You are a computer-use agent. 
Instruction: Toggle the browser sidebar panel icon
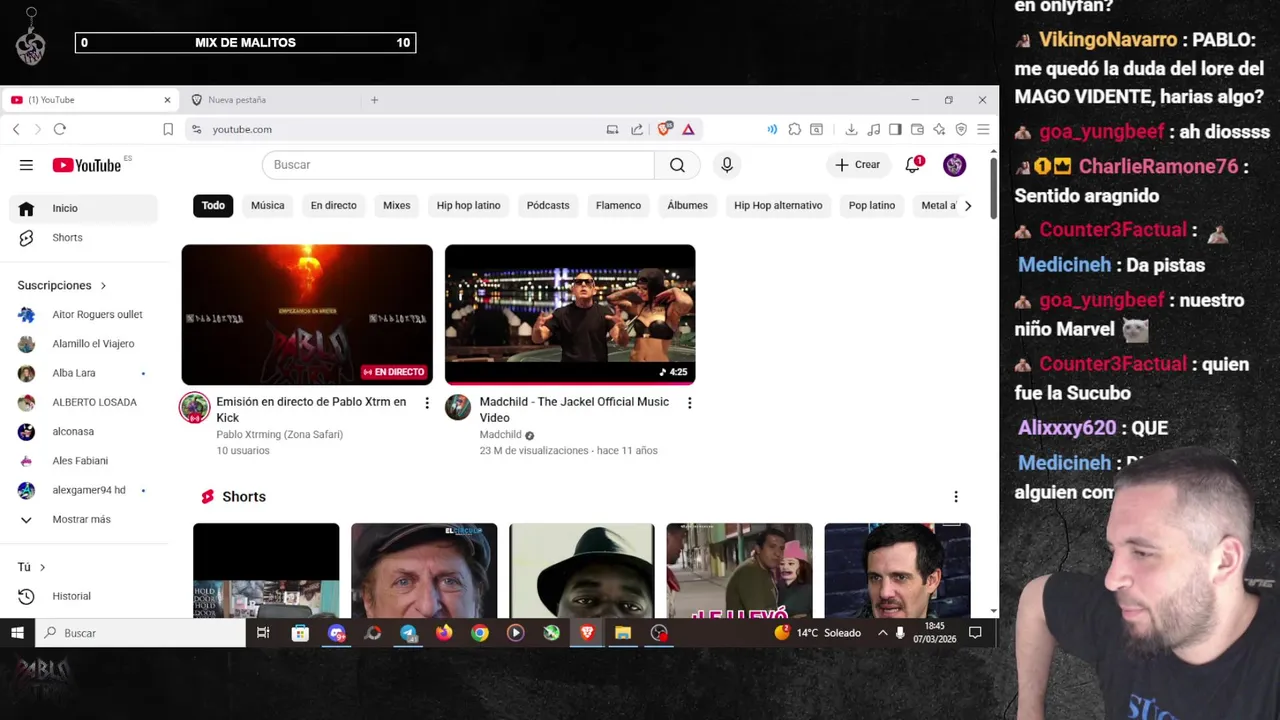[895, 129]
